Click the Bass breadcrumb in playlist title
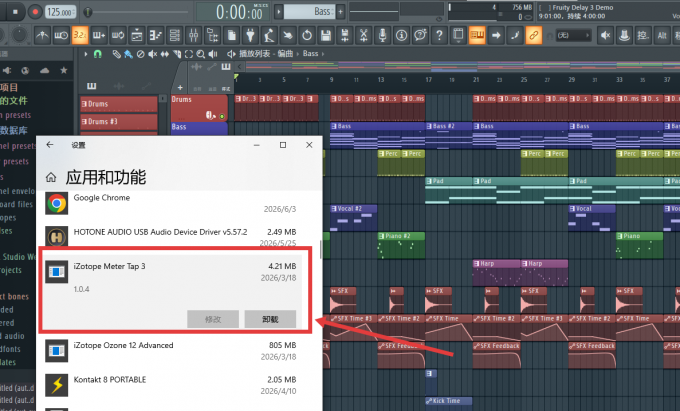This screenshot has width=680, height=411. click(x=311, y=54)
